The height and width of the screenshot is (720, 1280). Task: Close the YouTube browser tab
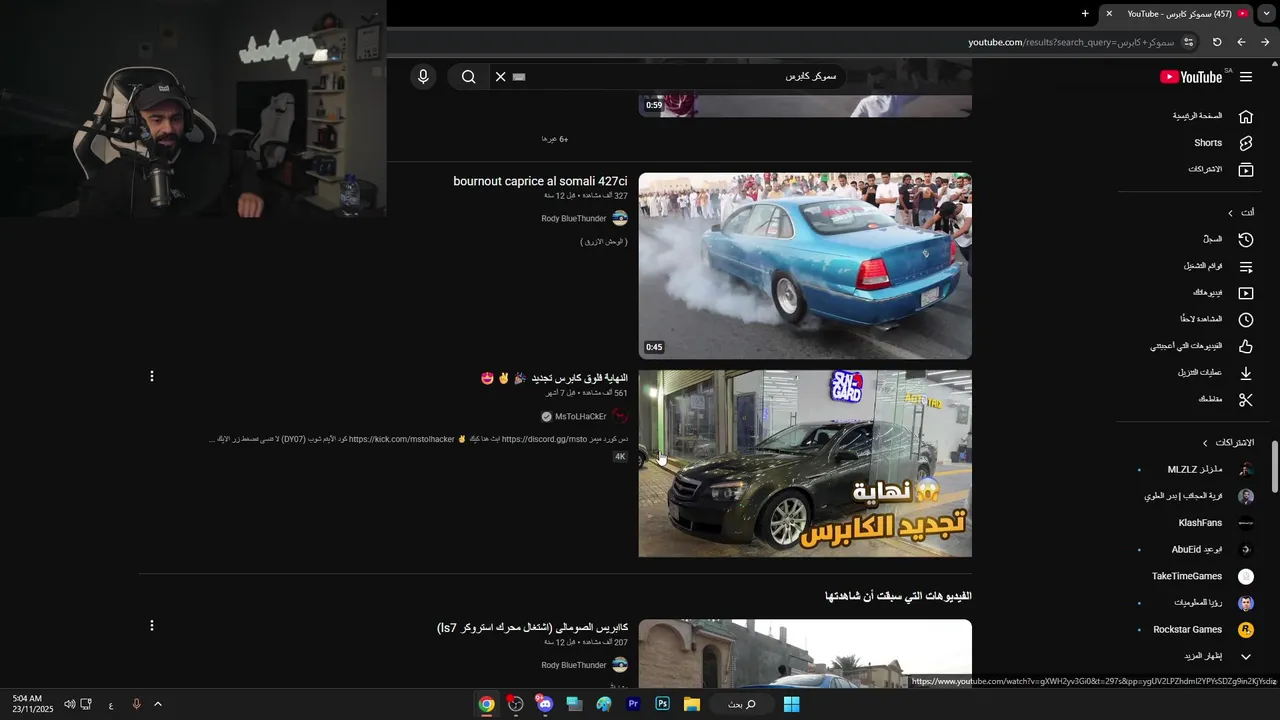pos(1109,14)
